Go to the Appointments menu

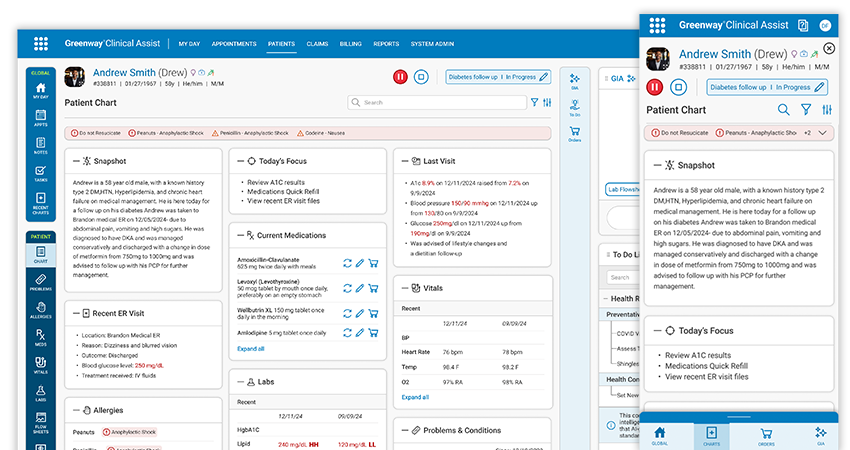233,44
